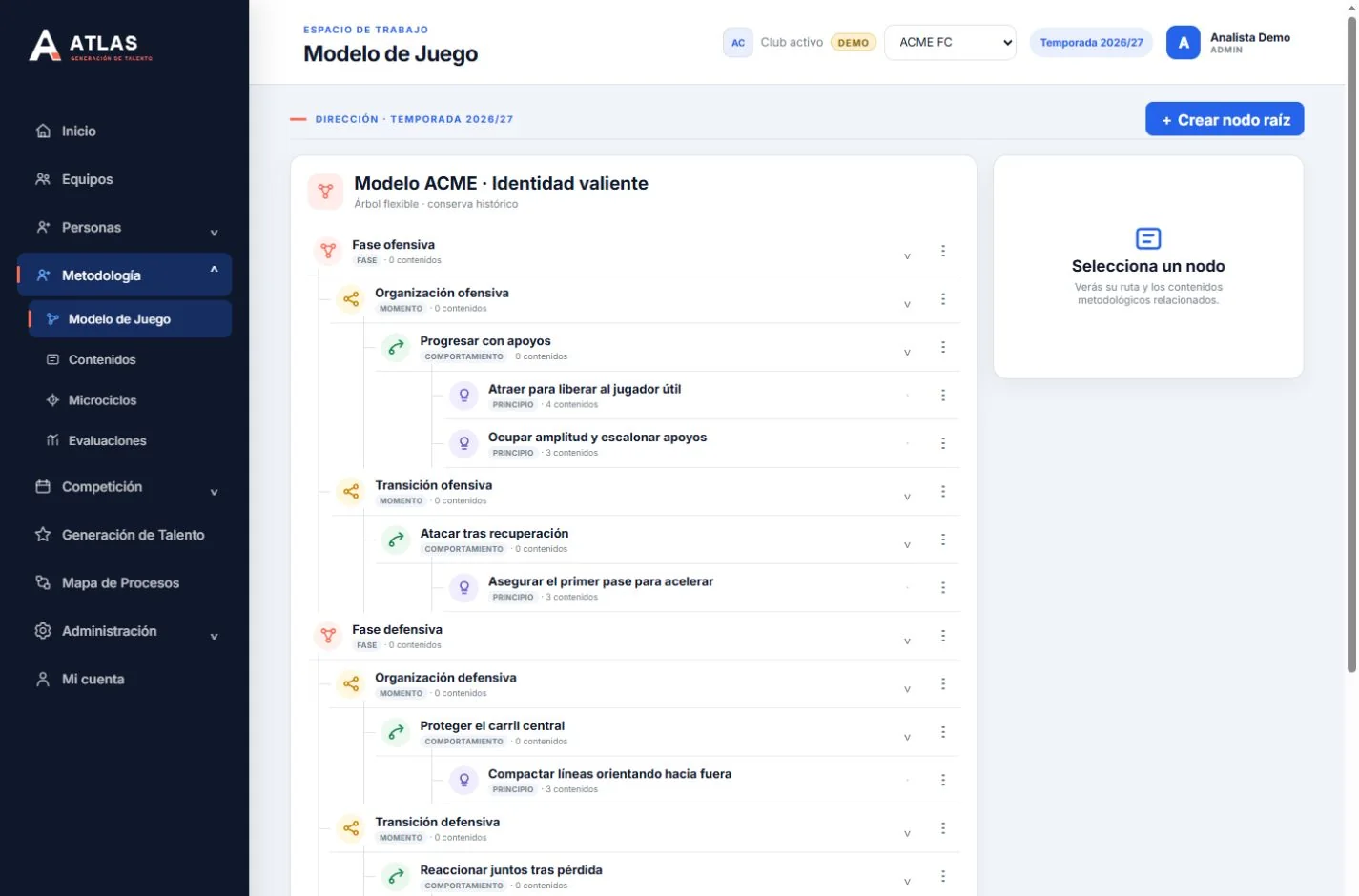
Task: Click the Transición ofensiva share icon
Action: 351,492
